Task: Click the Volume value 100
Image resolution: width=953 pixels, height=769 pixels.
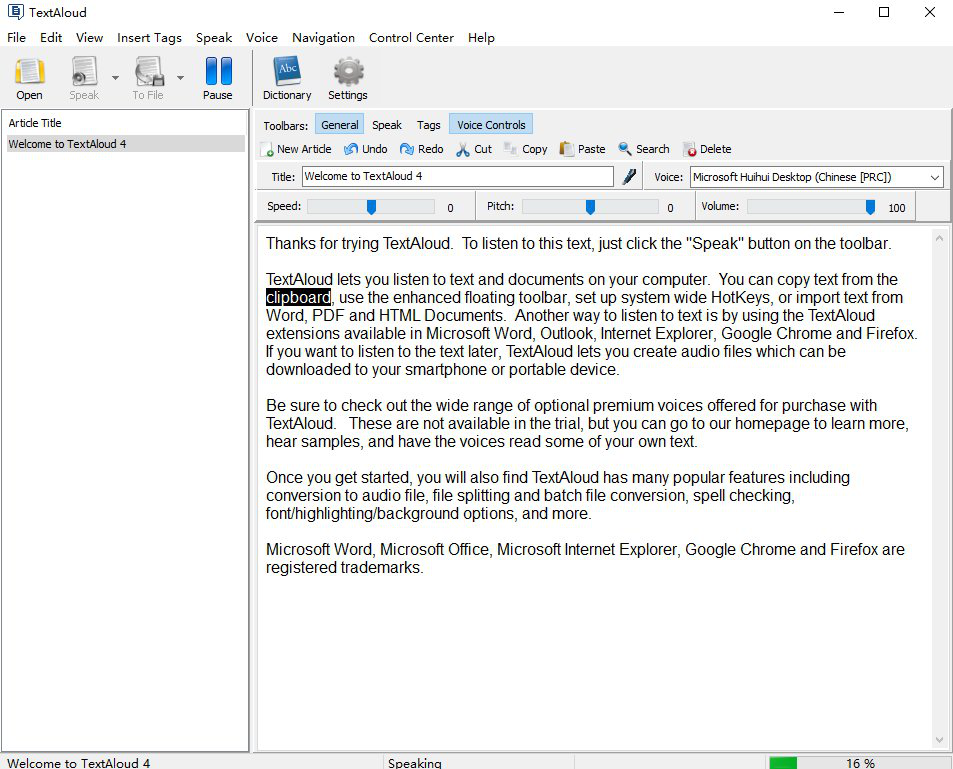Action: [x=896, y=208]
